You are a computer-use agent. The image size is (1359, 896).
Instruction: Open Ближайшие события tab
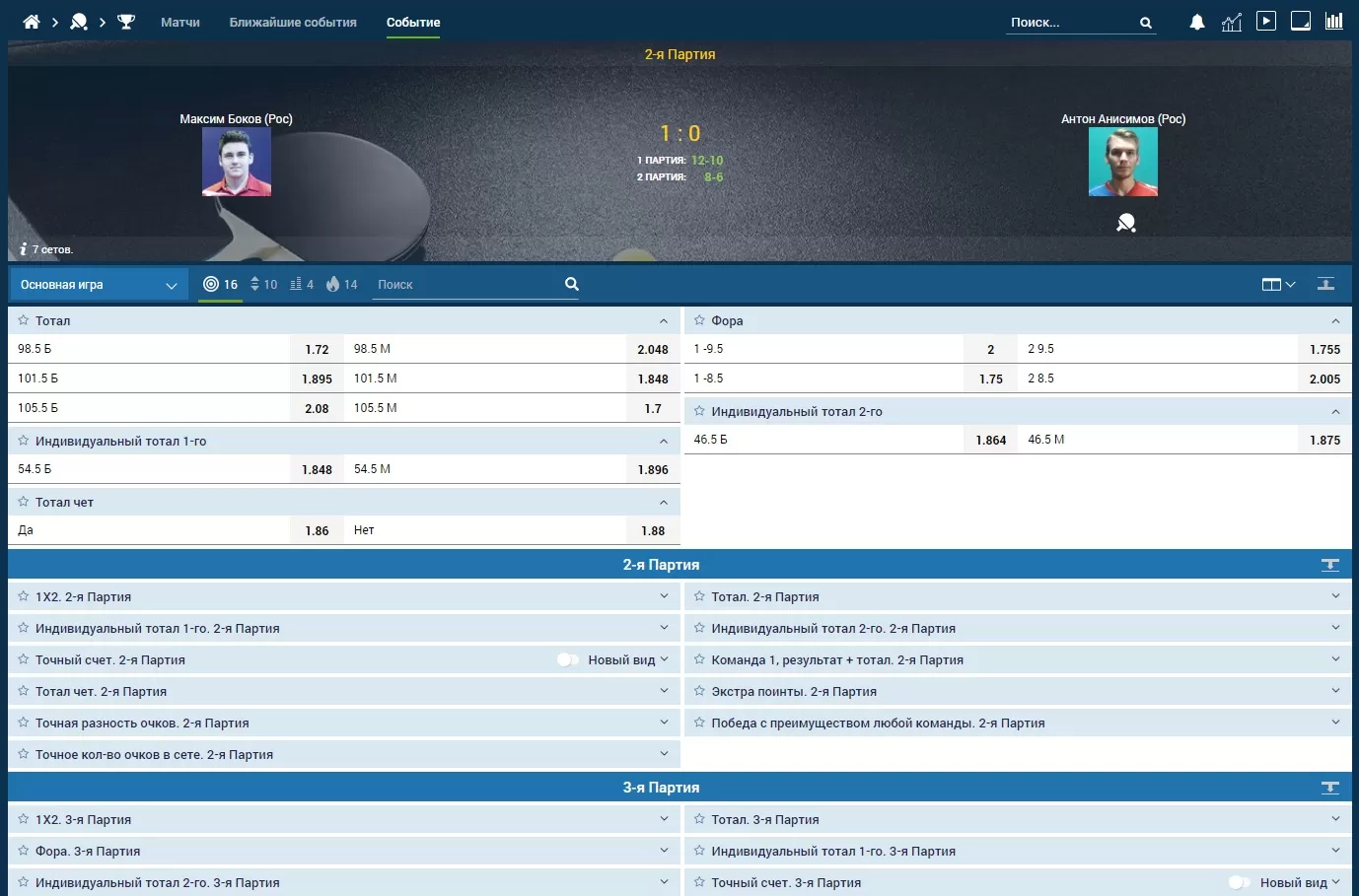pos(293,22)
